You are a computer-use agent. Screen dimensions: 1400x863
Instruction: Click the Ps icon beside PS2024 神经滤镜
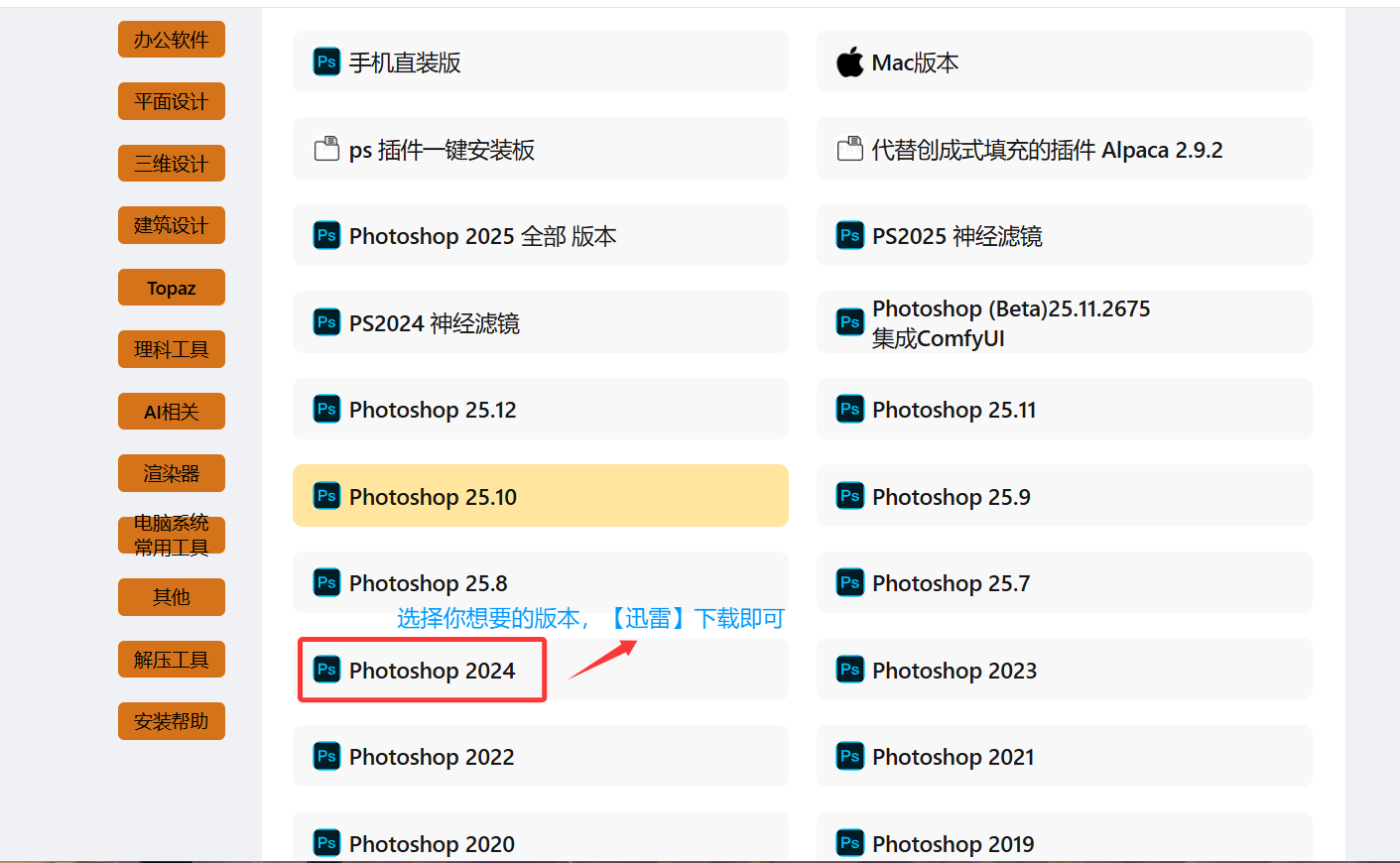326,322
